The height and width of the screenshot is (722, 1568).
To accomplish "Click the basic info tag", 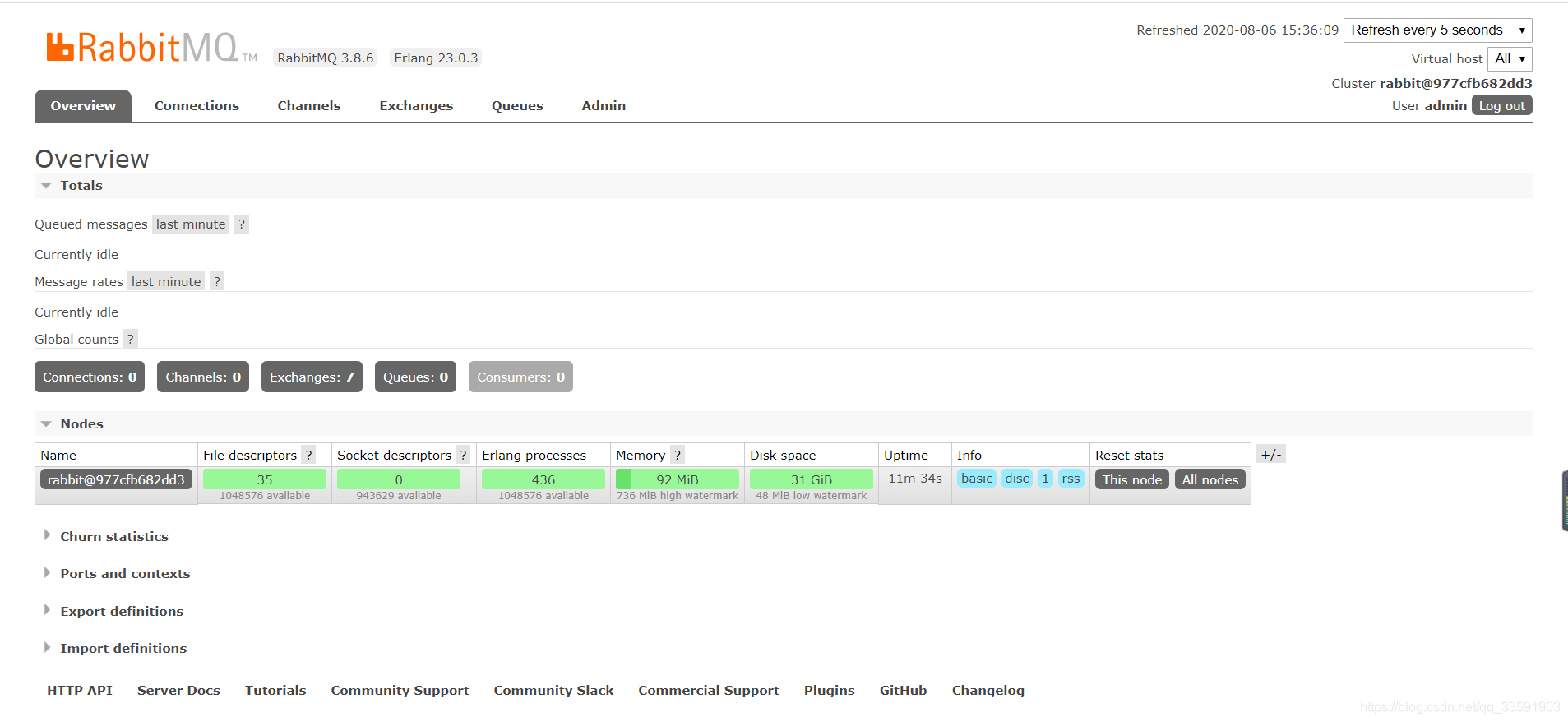I will point(977,479).
